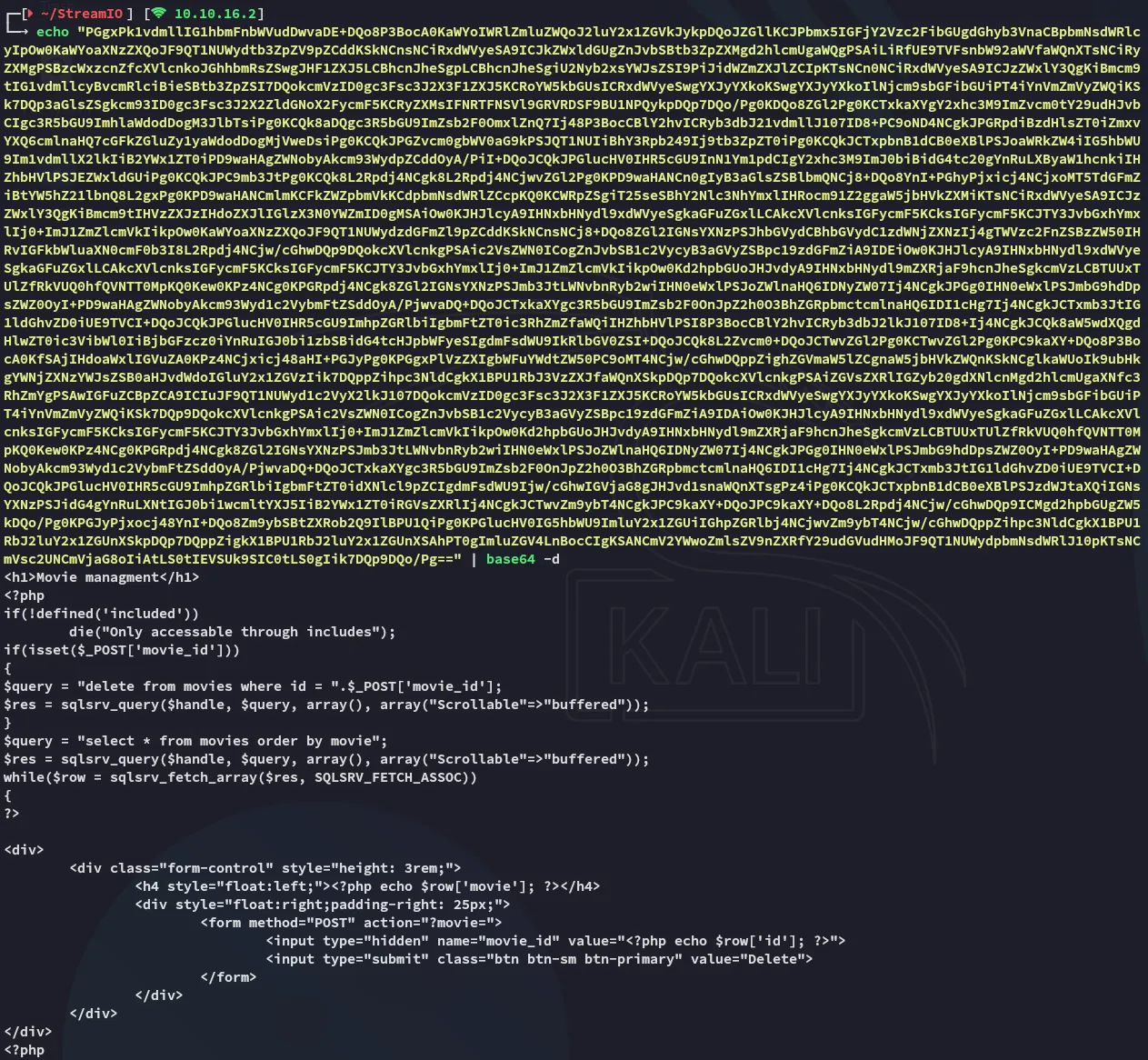Click the prompt arrow before echo
This screenshot has height=1060, width=1148.
pyautogui.click(x=18, y=32)
